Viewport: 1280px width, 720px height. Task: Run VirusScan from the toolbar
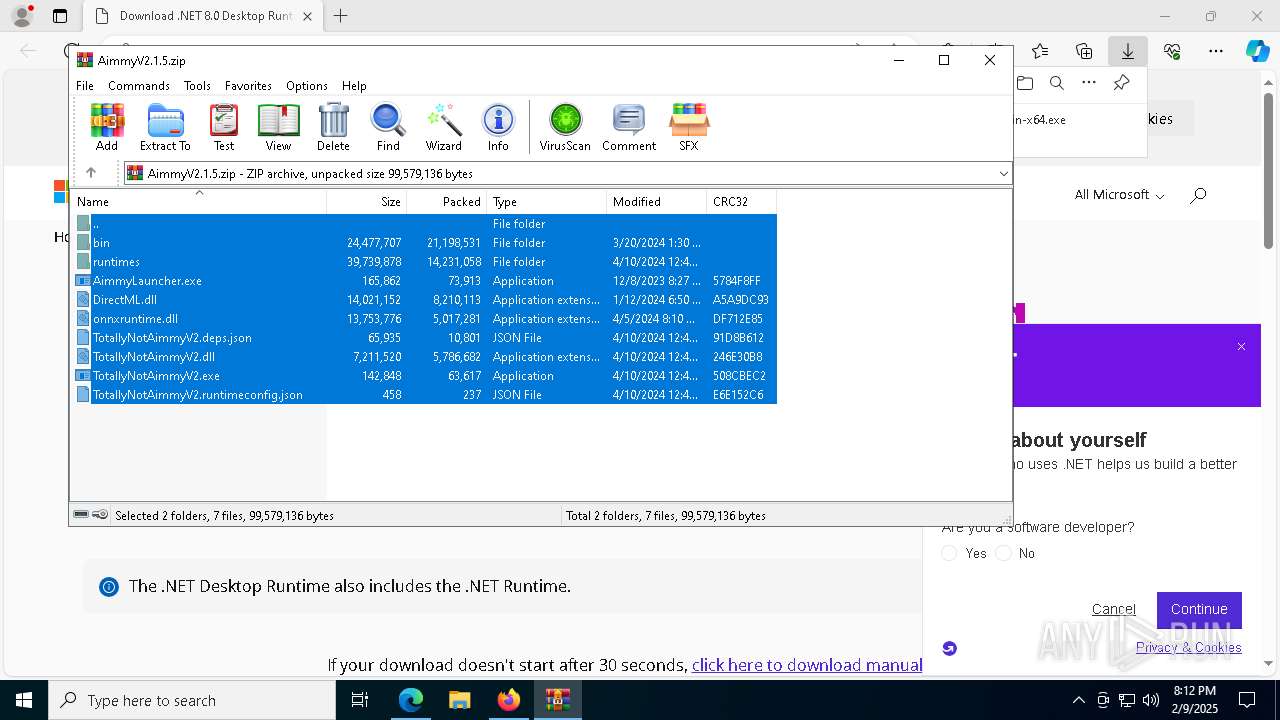[x=565, y=127]
